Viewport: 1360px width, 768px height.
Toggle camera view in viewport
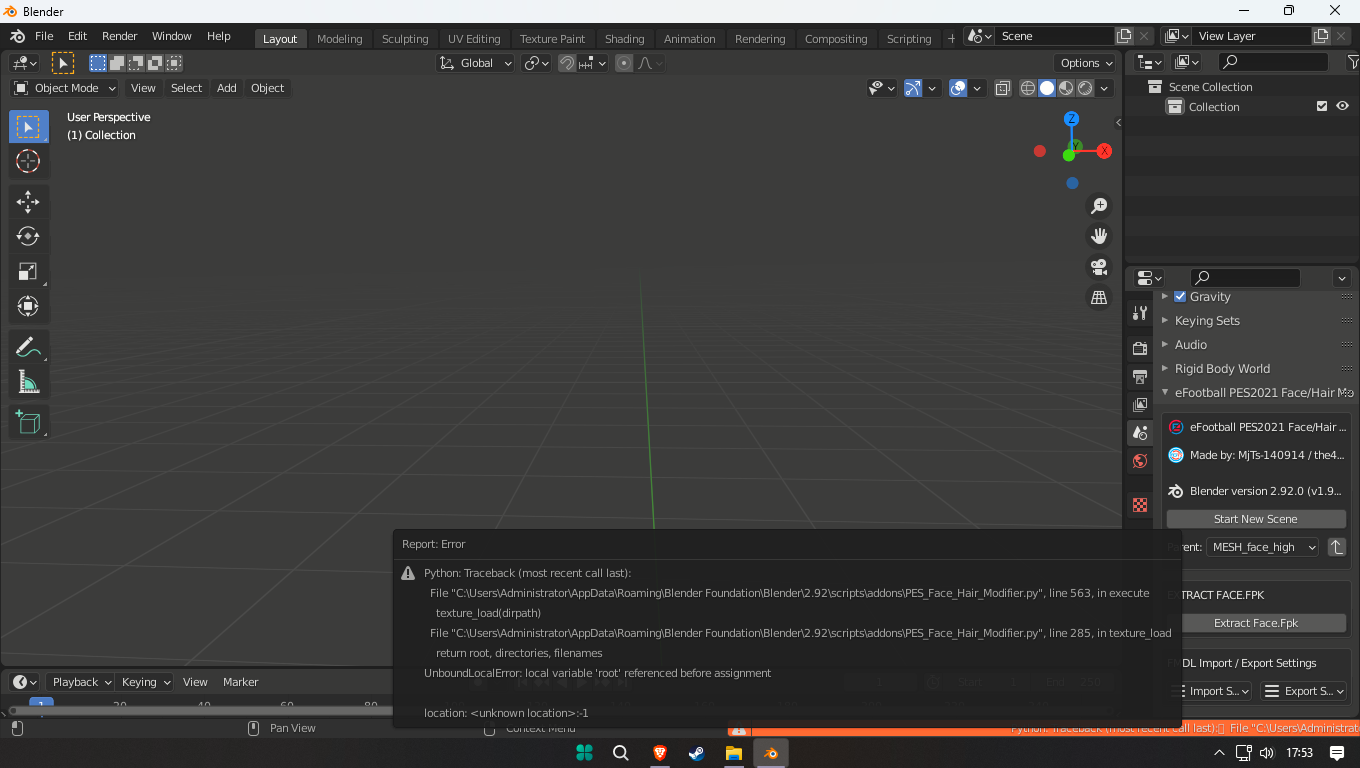click(x=1099, y=267)
